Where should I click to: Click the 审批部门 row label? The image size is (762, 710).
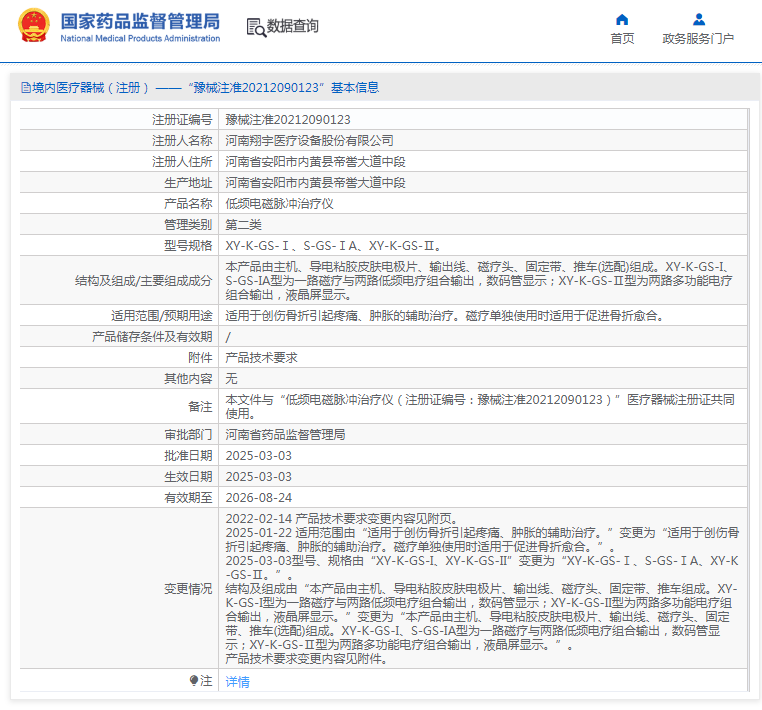coord(188,434)
